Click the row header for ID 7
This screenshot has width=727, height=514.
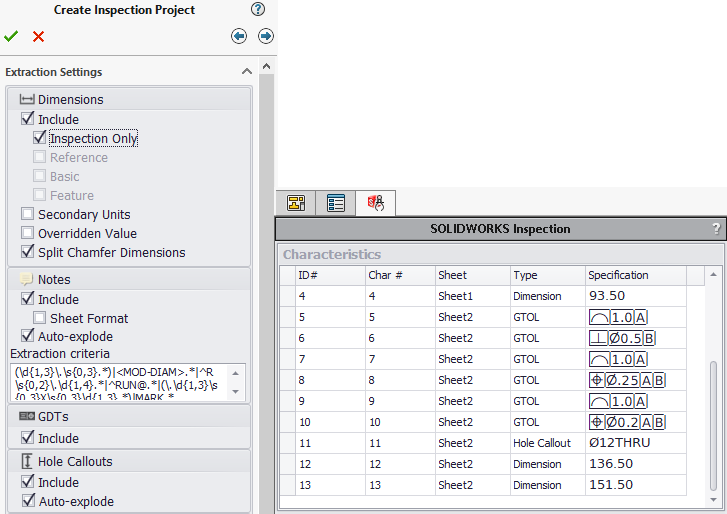tap(287, 359)
